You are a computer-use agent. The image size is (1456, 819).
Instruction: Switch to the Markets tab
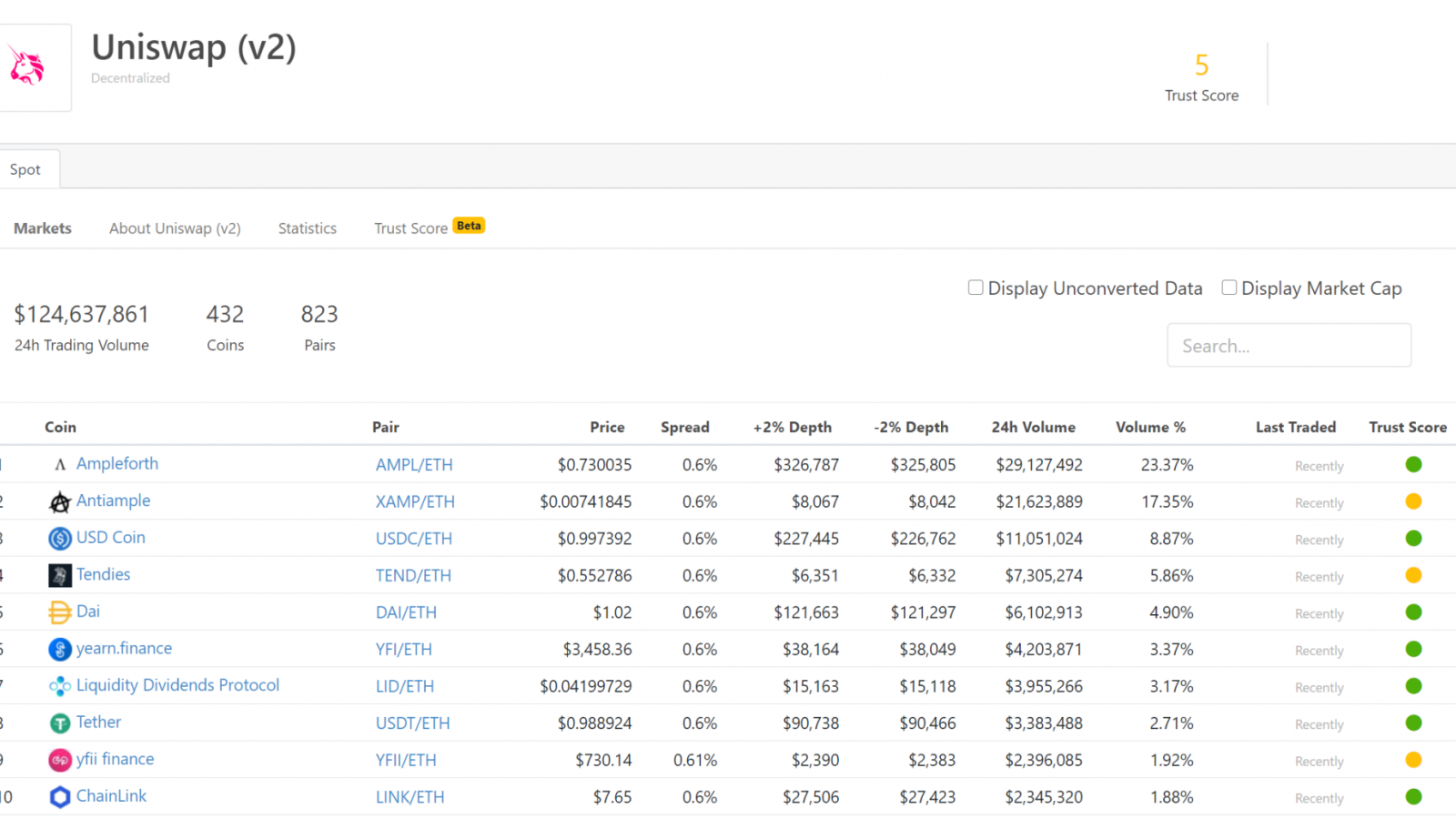click(43, 228)
